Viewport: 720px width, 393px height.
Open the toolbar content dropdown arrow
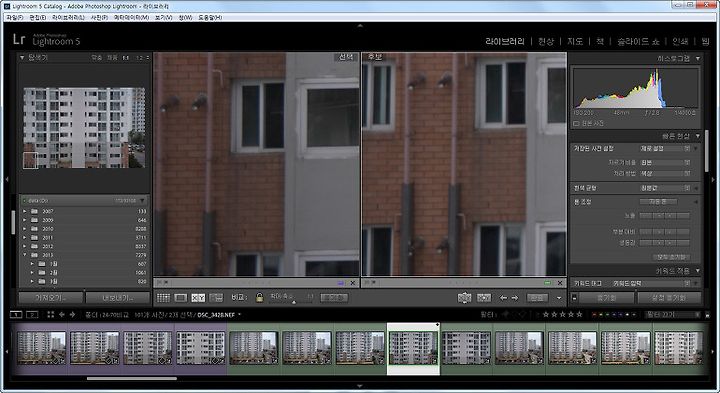[x=559, y=298]
